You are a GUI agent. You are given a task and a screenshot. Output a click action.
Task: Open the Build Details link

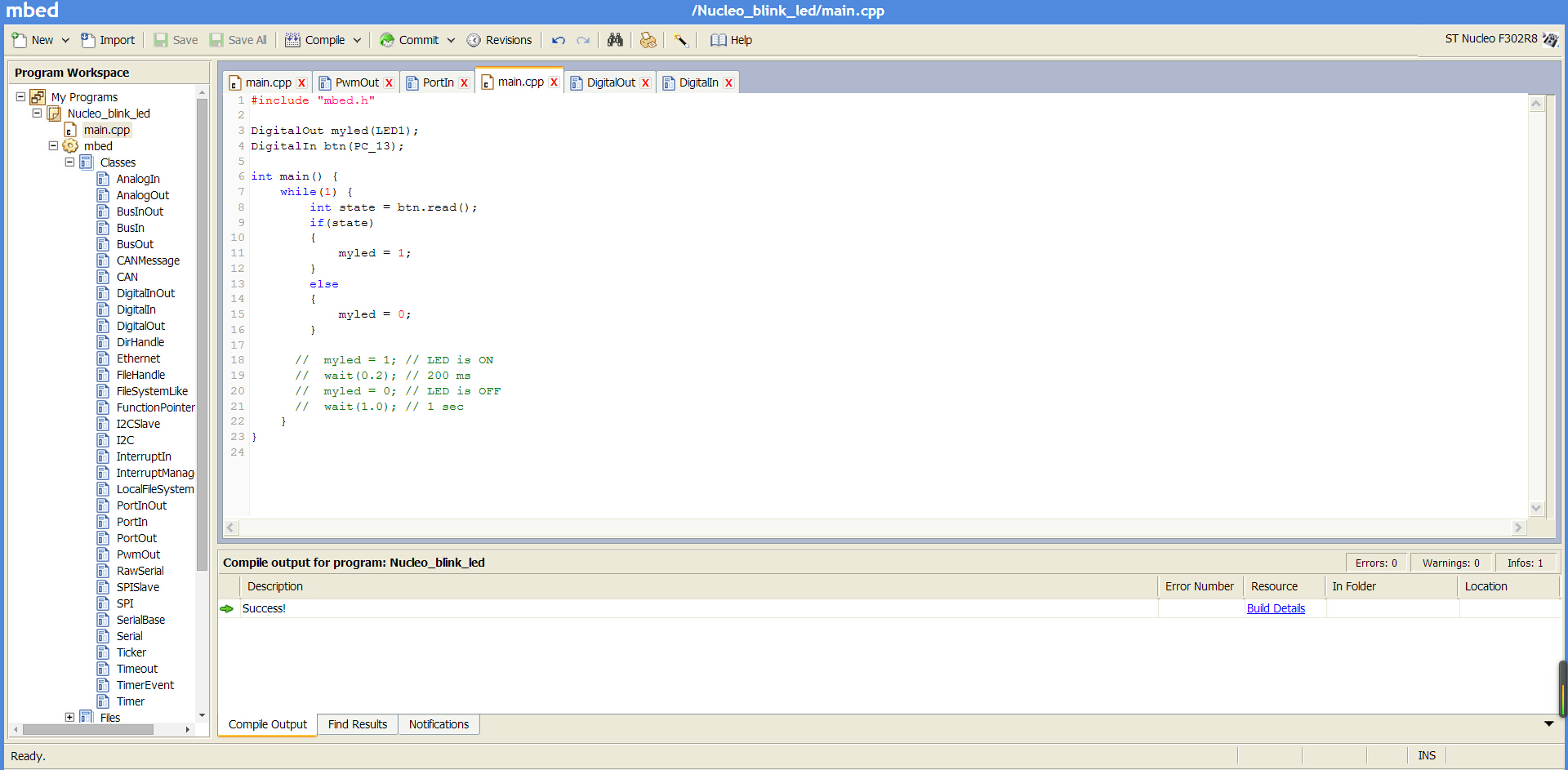[1276, 608]
